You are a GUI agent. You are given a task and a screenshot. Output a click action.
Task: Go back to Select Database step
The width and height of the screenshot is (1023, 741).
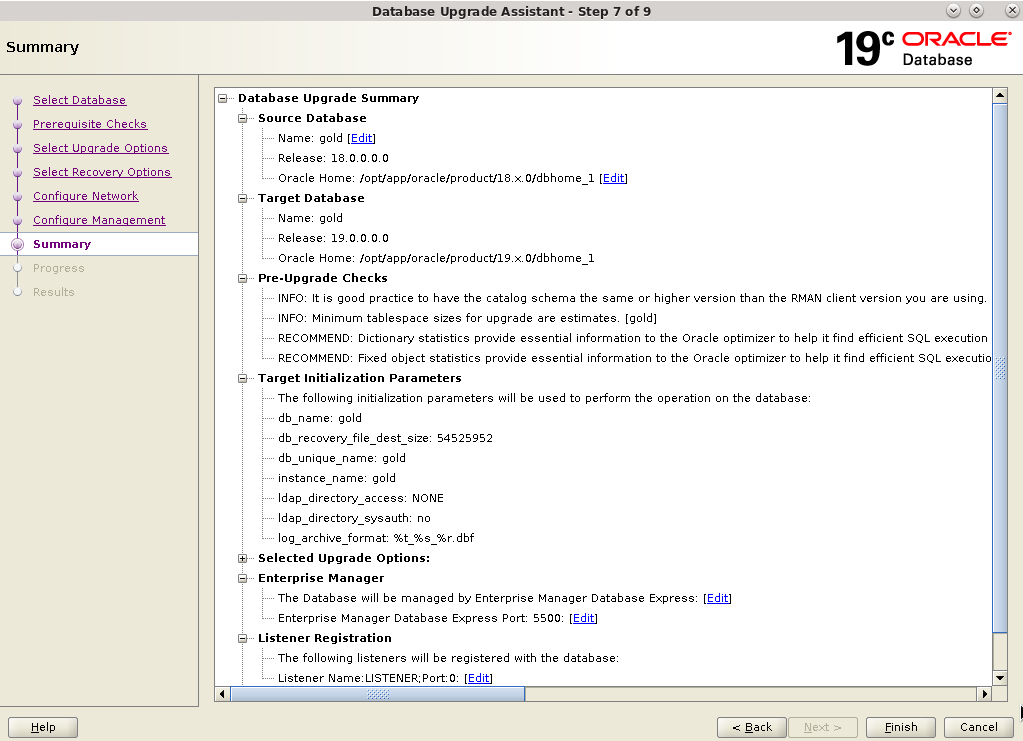click(x=80, y=100)
